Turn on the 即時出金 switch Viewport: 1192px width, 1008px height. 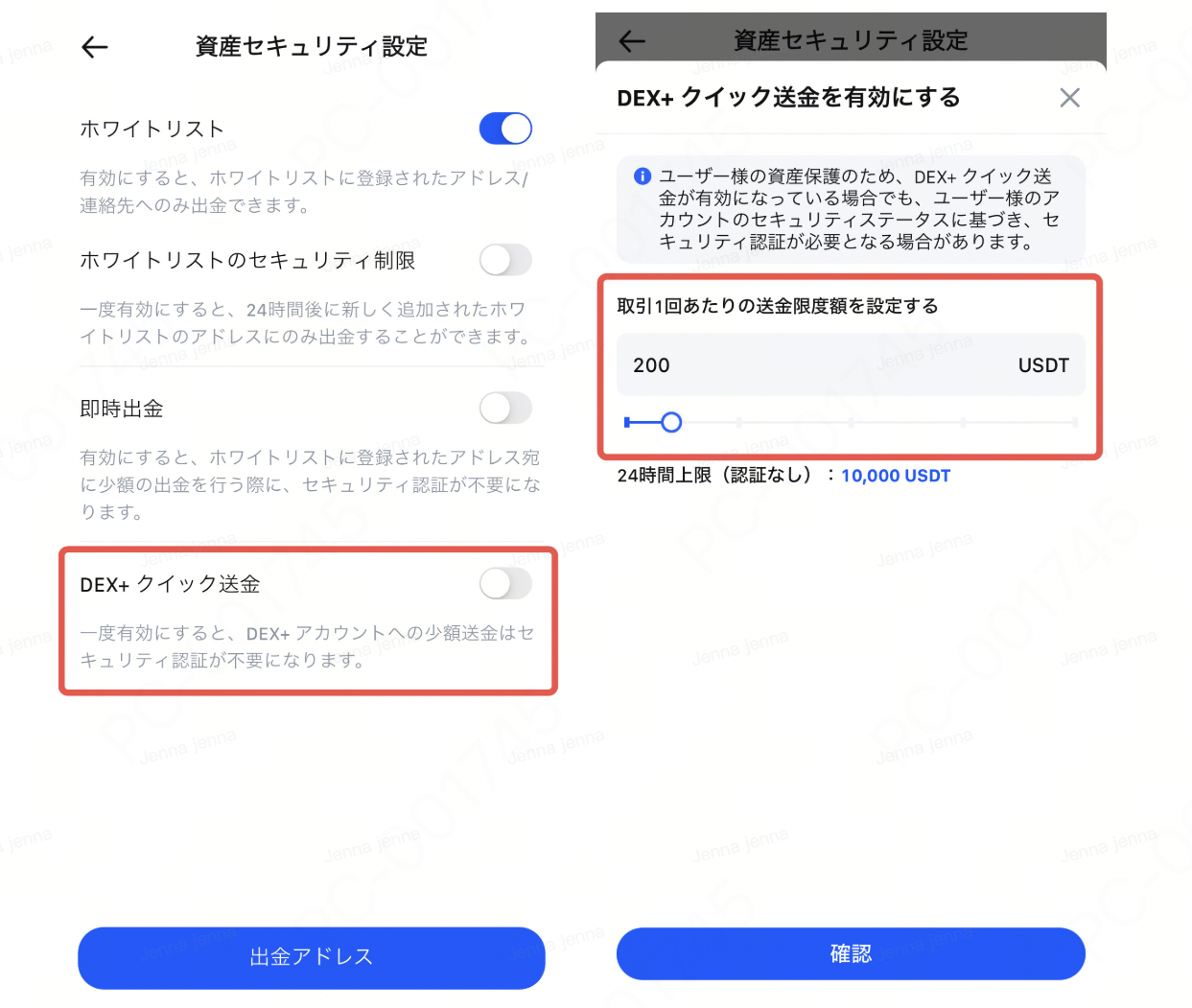pos(505,409)
